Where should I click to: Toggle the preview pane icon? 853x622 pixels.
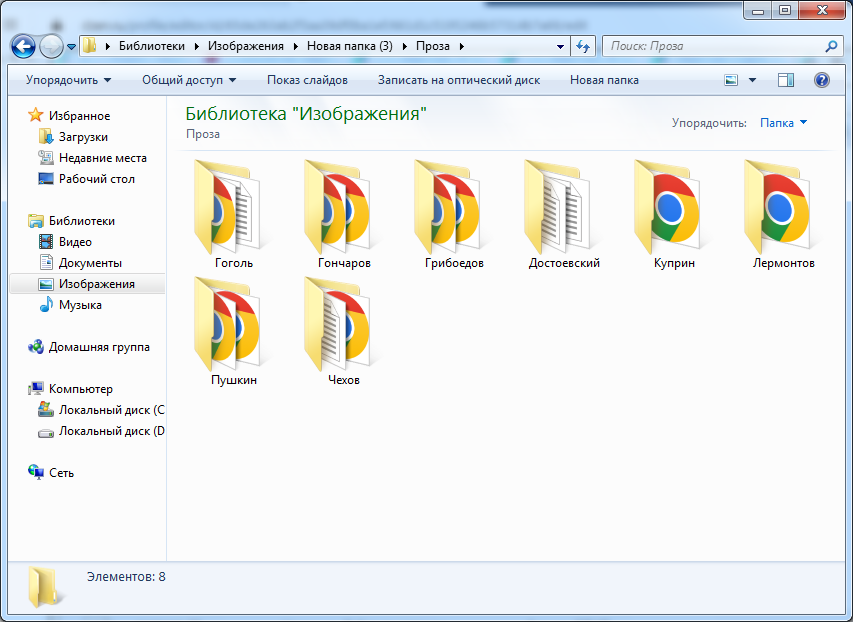pos(786,80)
